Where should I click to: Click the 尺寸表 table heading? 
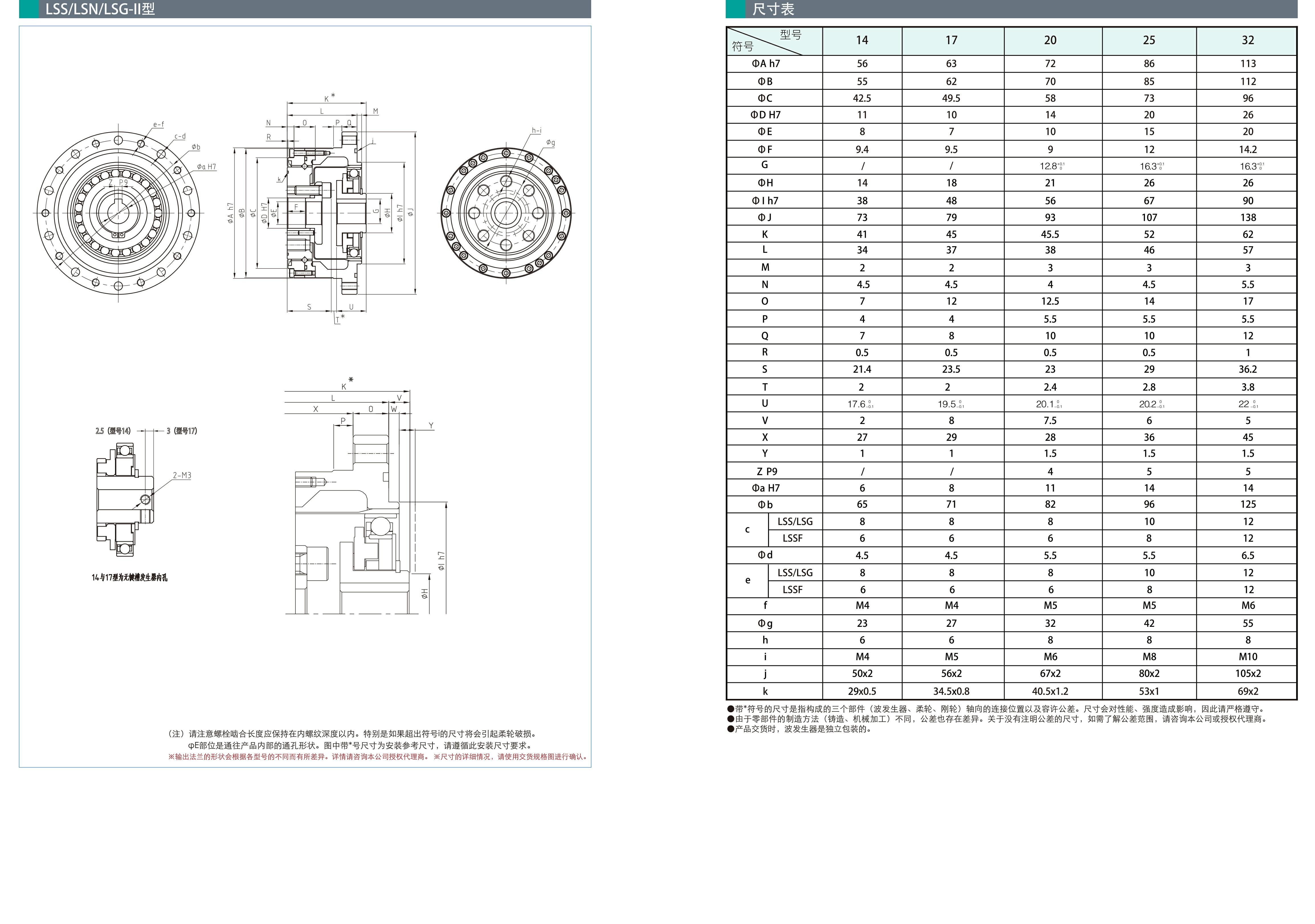coord(773,9)
